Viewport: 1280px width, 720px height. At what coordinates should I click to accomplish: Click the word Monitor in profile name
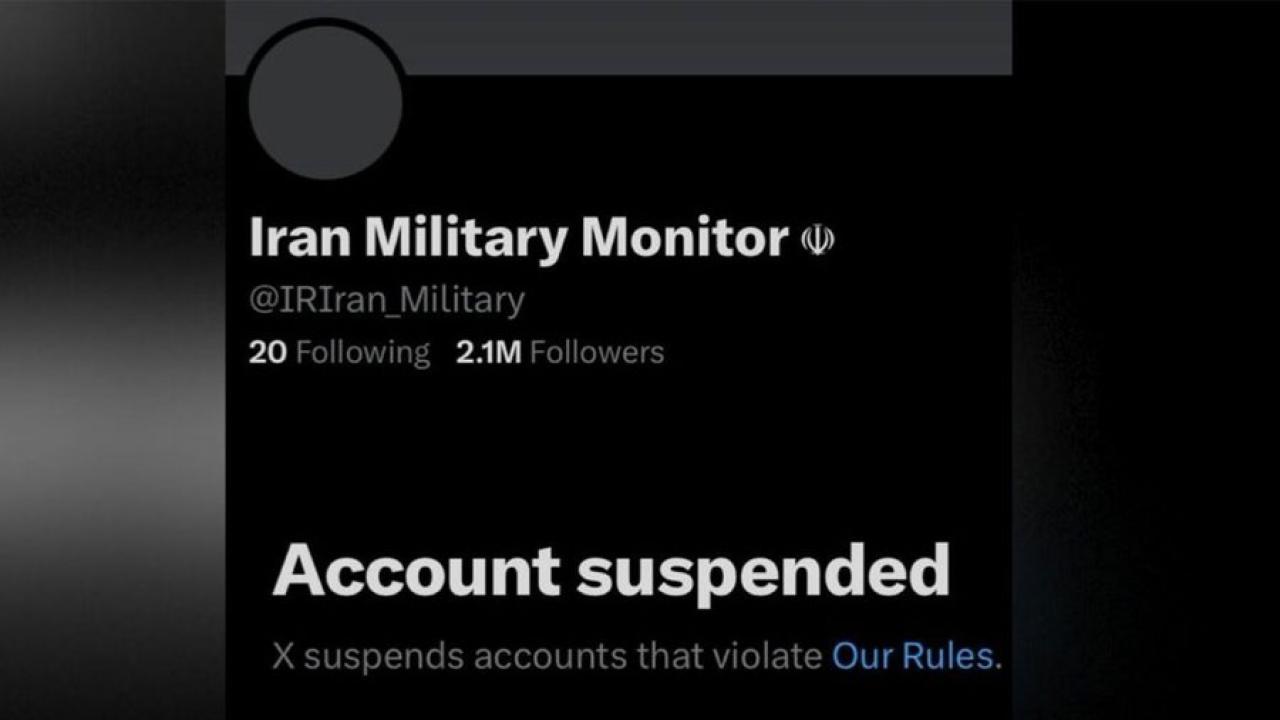coord(685,238)
